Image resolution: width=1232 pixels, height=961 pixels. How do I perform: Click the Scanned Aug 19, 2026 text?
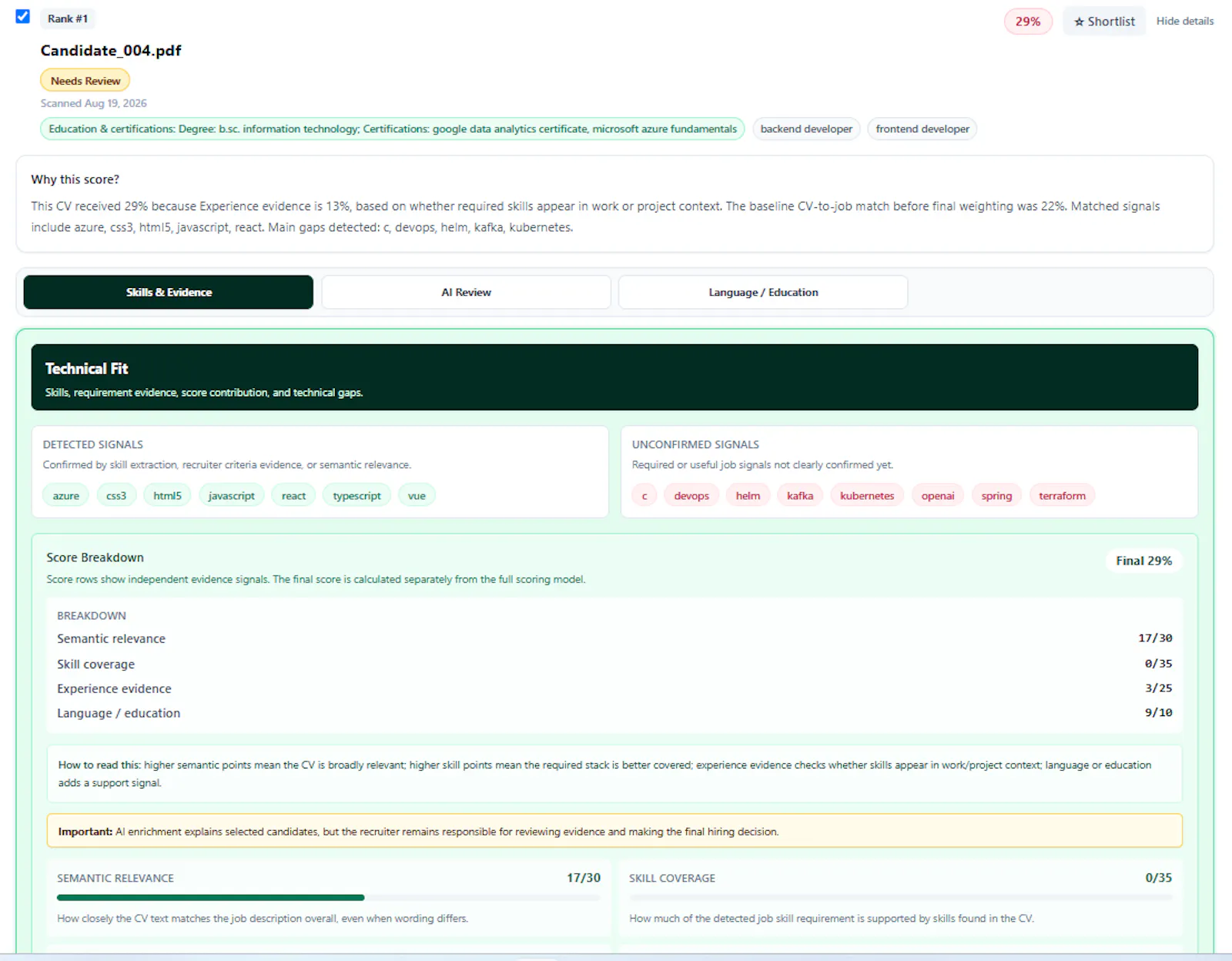[94, 103]
